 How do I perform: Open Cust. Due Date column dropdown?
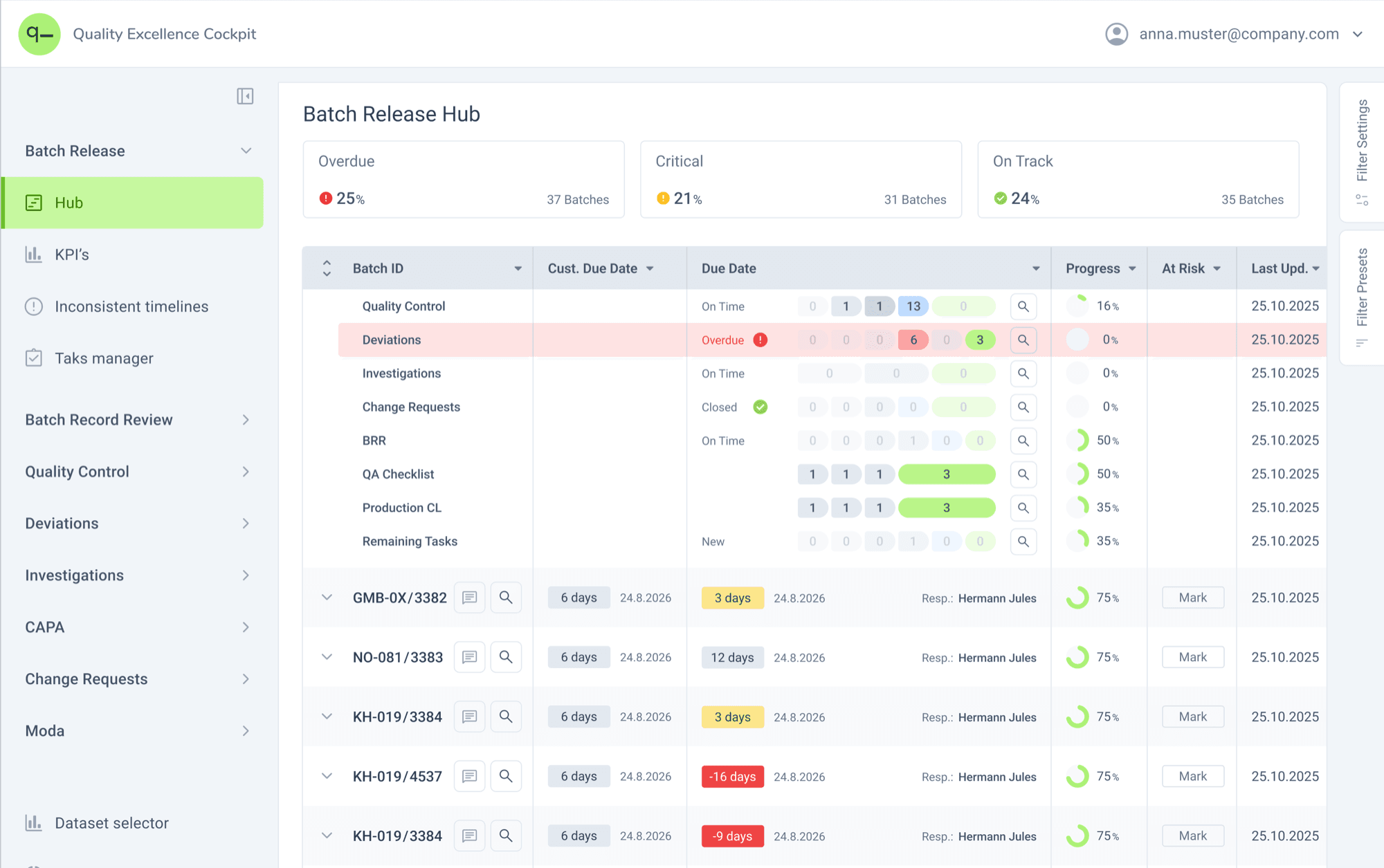click(650, 268)
